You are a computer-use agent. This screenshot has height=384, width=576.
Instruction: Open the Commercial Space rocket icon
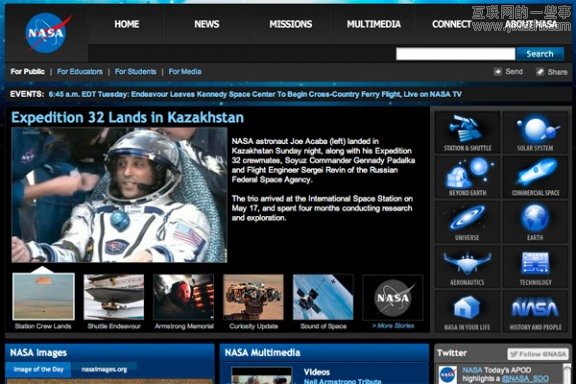click(535, 177)
